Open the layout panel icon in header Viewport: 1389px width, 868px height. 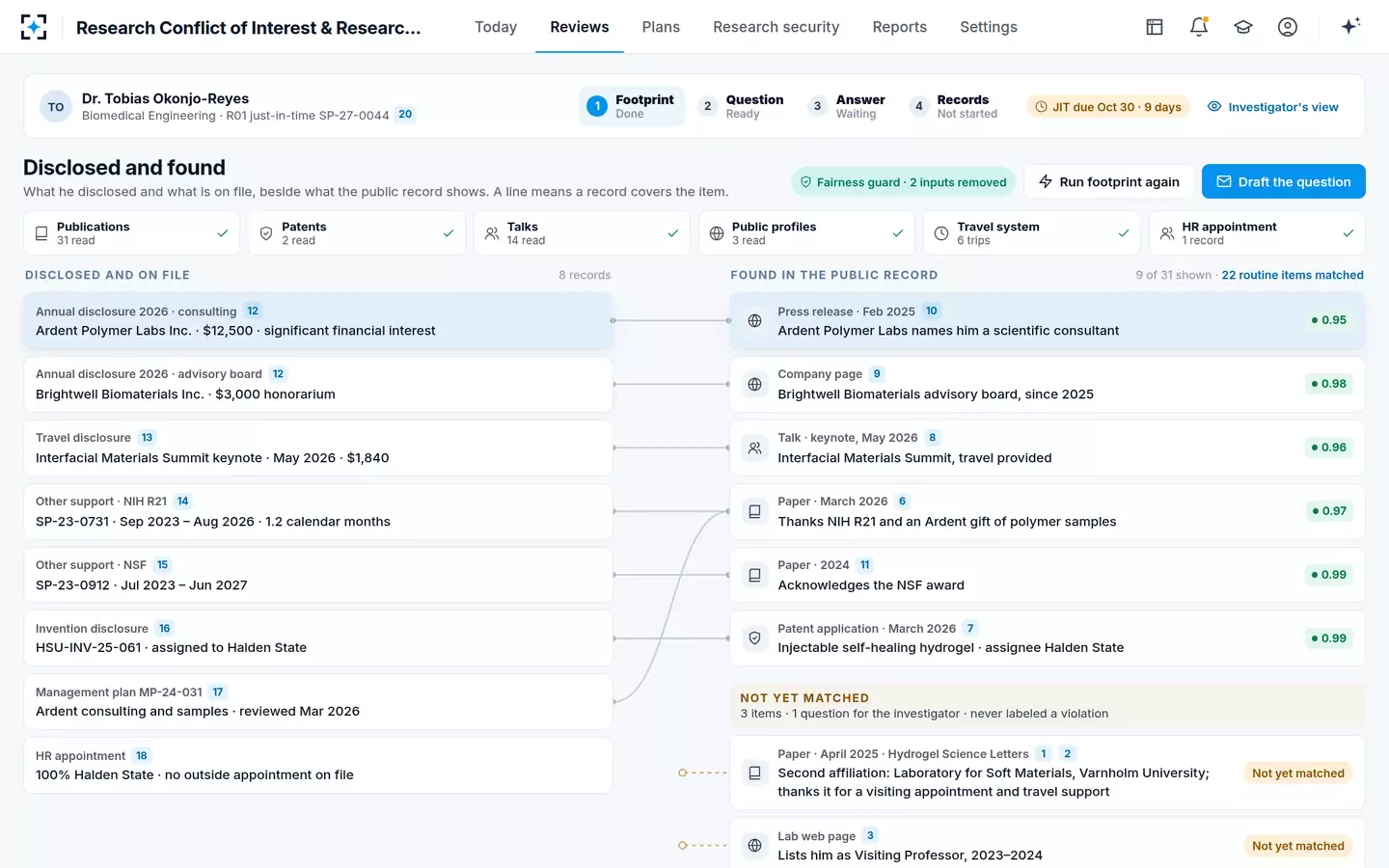point(1155,27)
